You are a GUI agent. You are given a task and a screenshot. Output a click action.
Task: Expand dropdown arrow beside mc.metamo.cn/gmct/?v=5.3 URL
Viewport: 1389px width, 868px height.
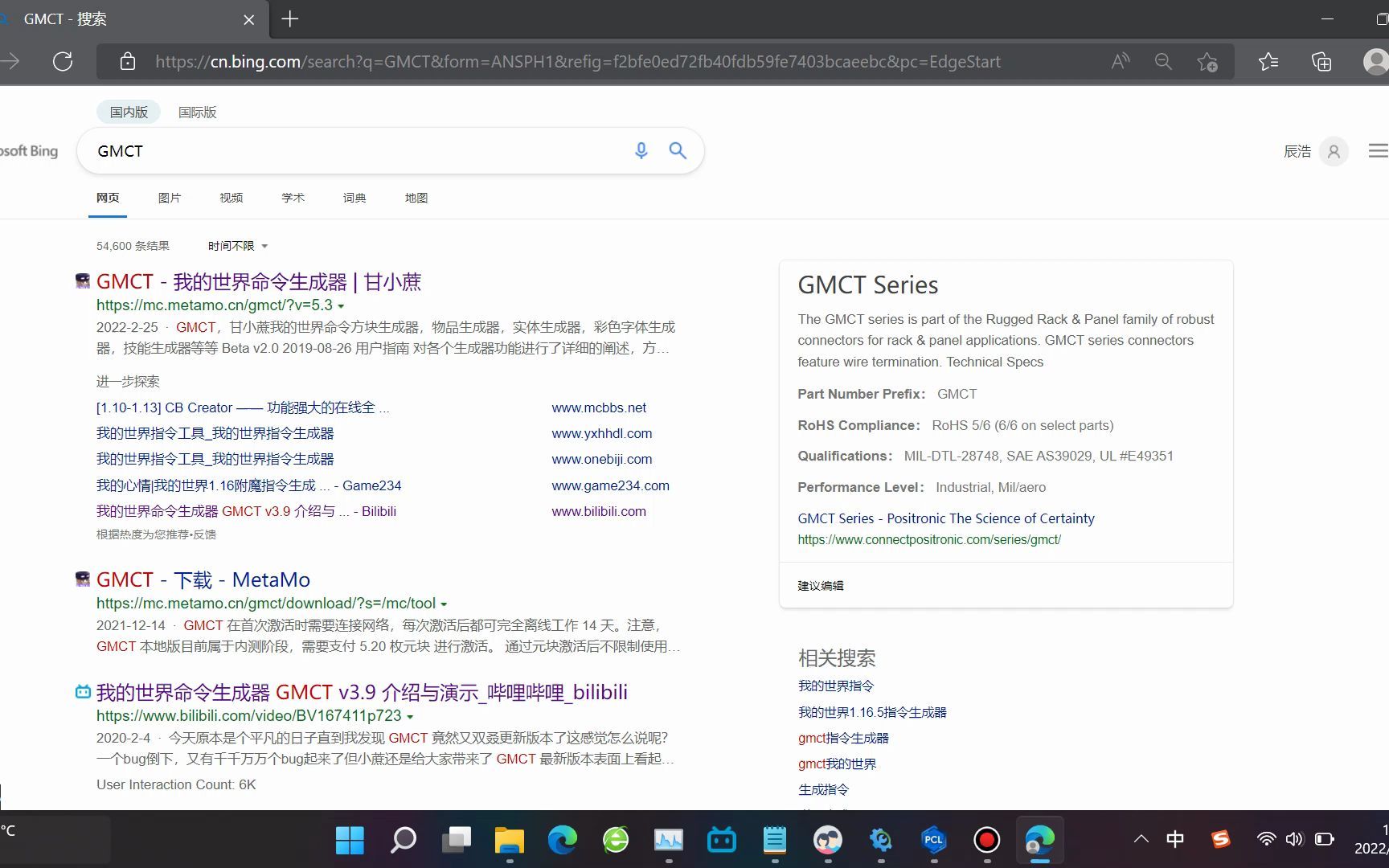(341, 306)
